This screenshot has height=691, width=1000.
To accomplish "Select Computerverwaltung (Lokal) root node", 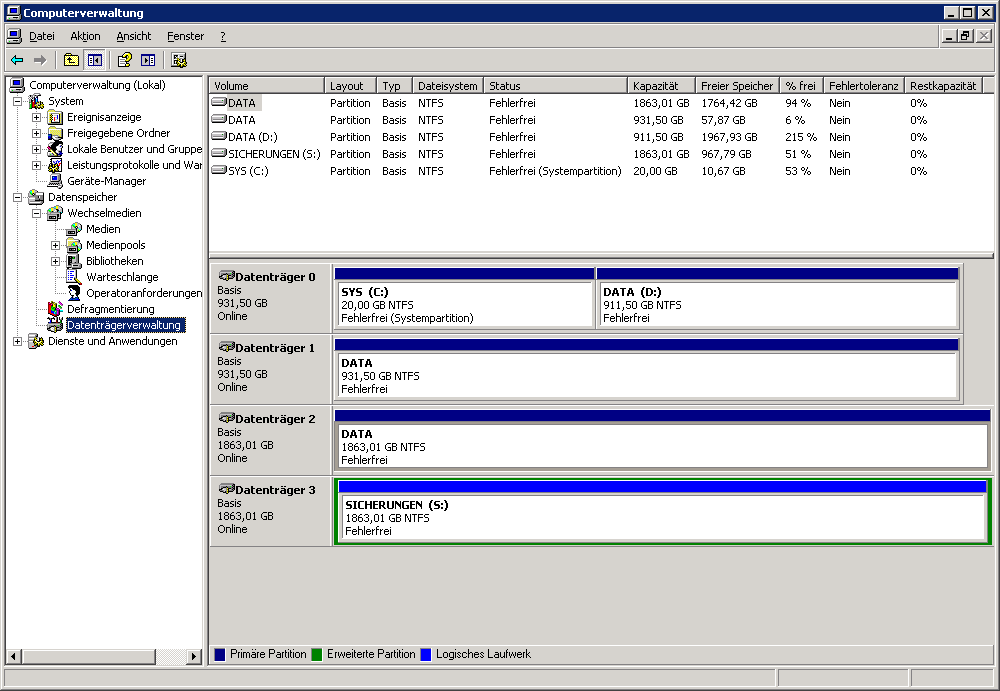I will point(97,85).
